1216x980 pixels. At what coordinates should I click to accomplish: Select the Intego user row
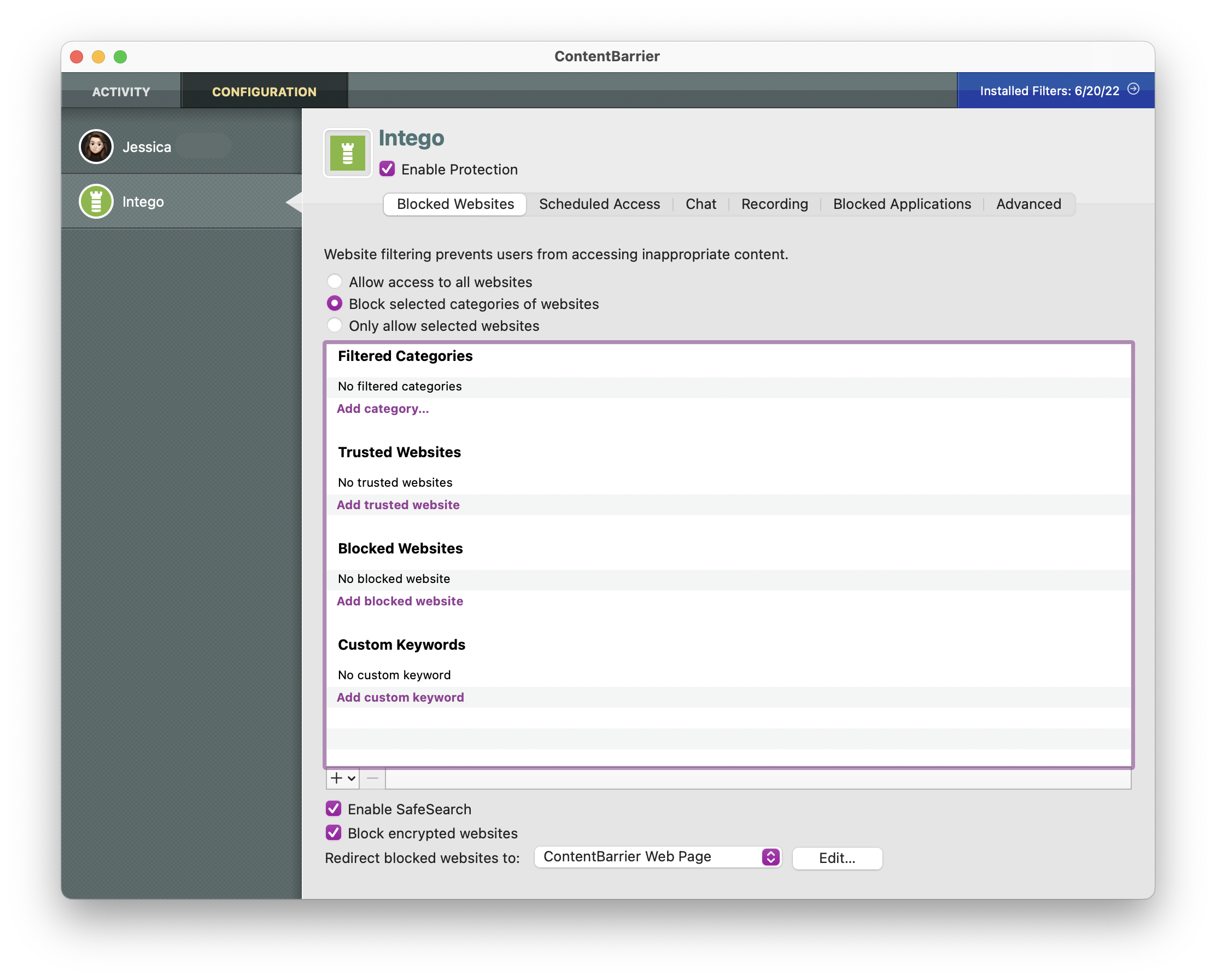[181, 202]
